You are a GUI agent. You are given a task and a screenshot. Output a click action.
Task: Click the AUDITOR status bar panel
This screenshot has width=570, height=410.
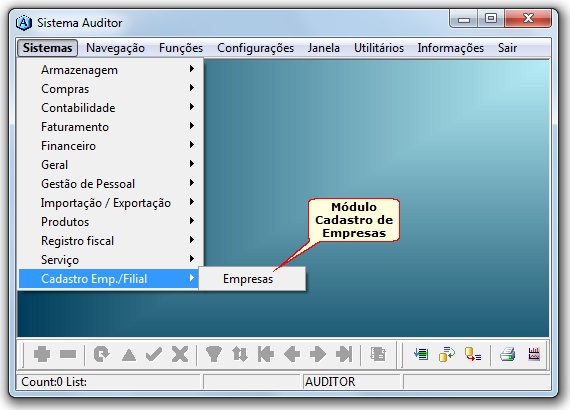(351, 382)
